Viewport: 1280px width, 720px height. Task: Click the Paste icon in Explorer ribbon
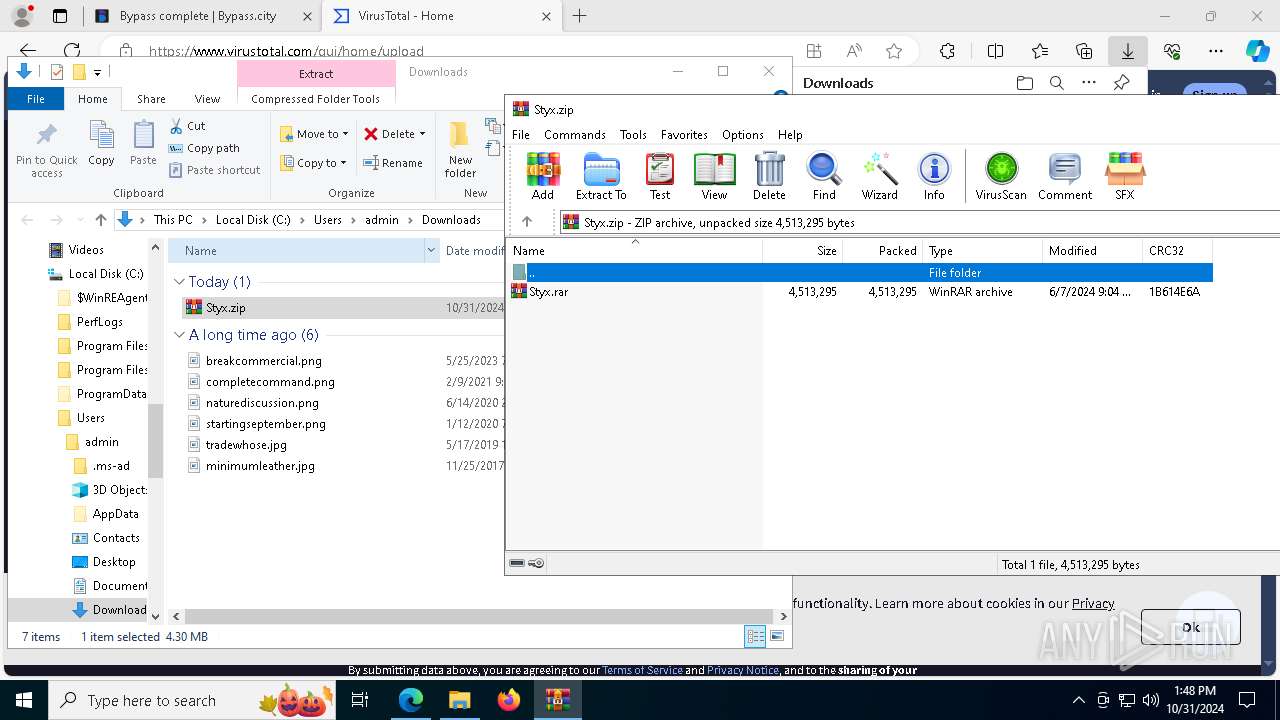[143, 143]
